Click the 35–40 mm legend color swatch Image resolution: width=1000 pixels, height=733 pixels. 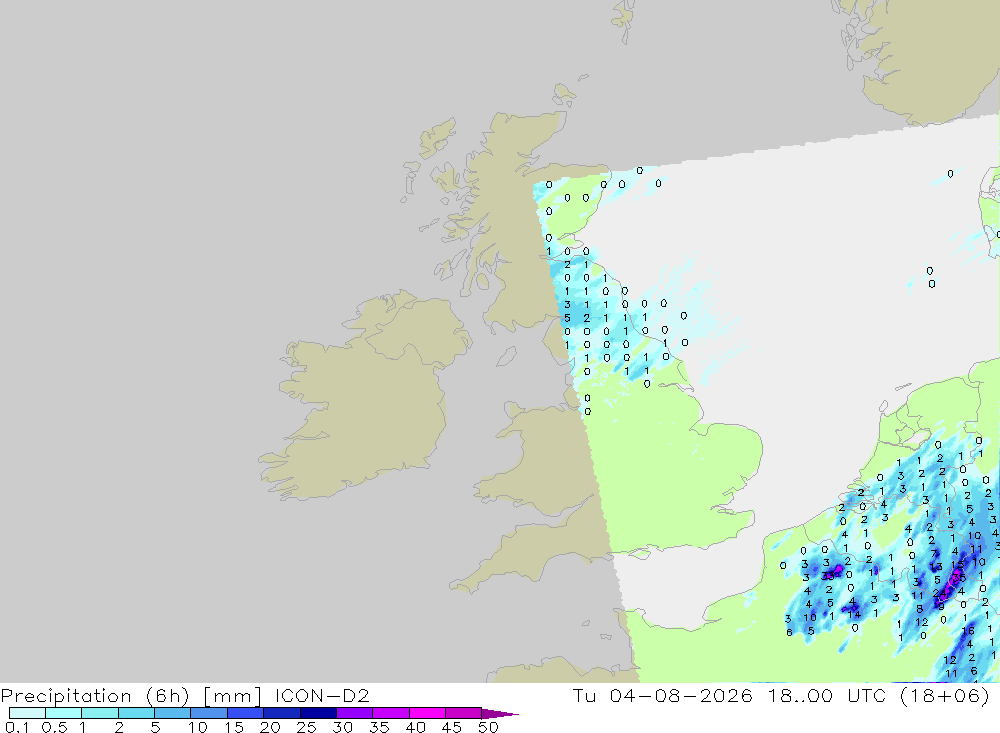coord(390,713)
